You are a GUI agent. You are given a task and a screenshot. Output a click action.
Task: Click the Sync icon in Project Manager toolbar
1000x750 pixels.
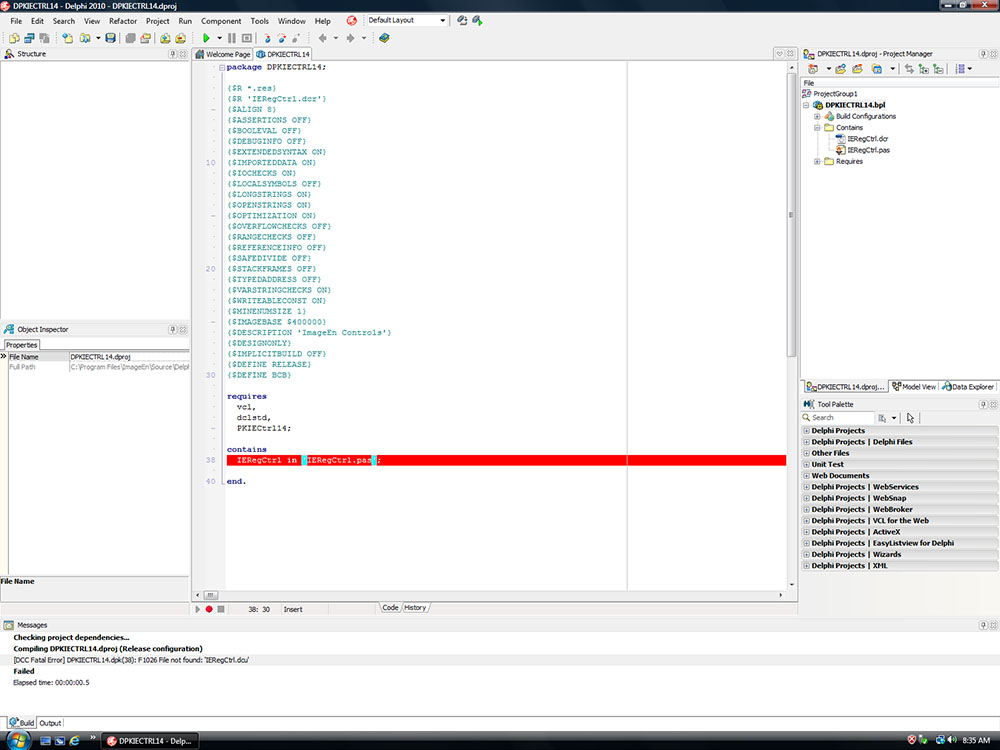coord(909,69)
